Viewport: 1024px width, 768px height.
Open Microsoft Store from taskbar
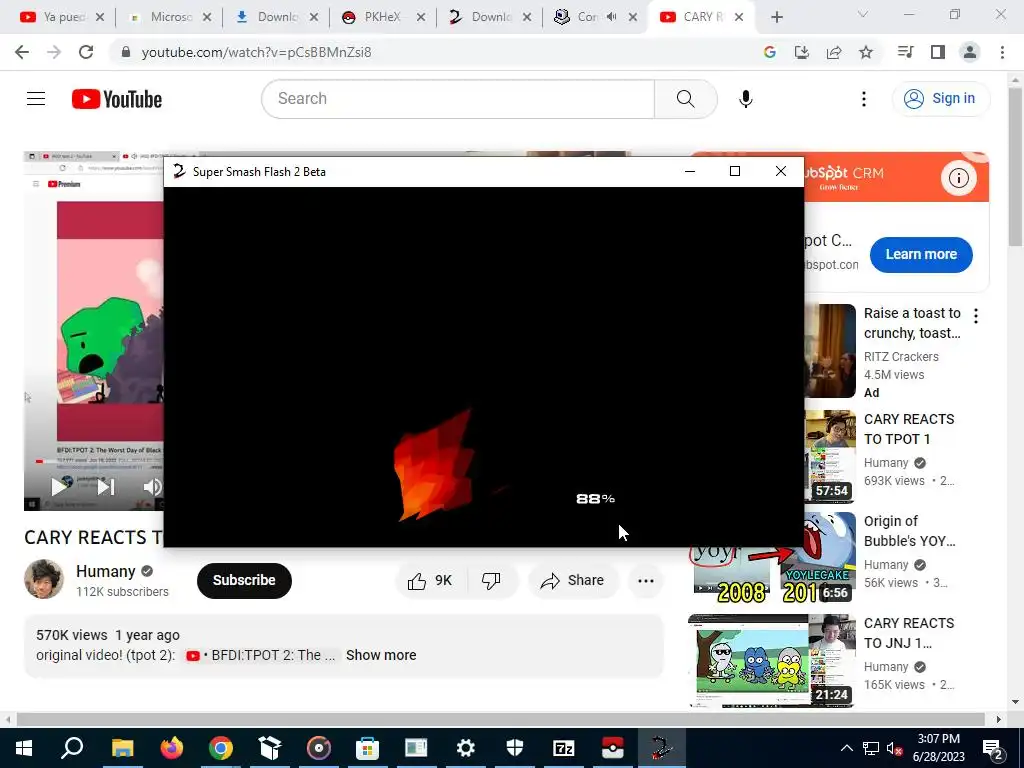tap(367, 748)
